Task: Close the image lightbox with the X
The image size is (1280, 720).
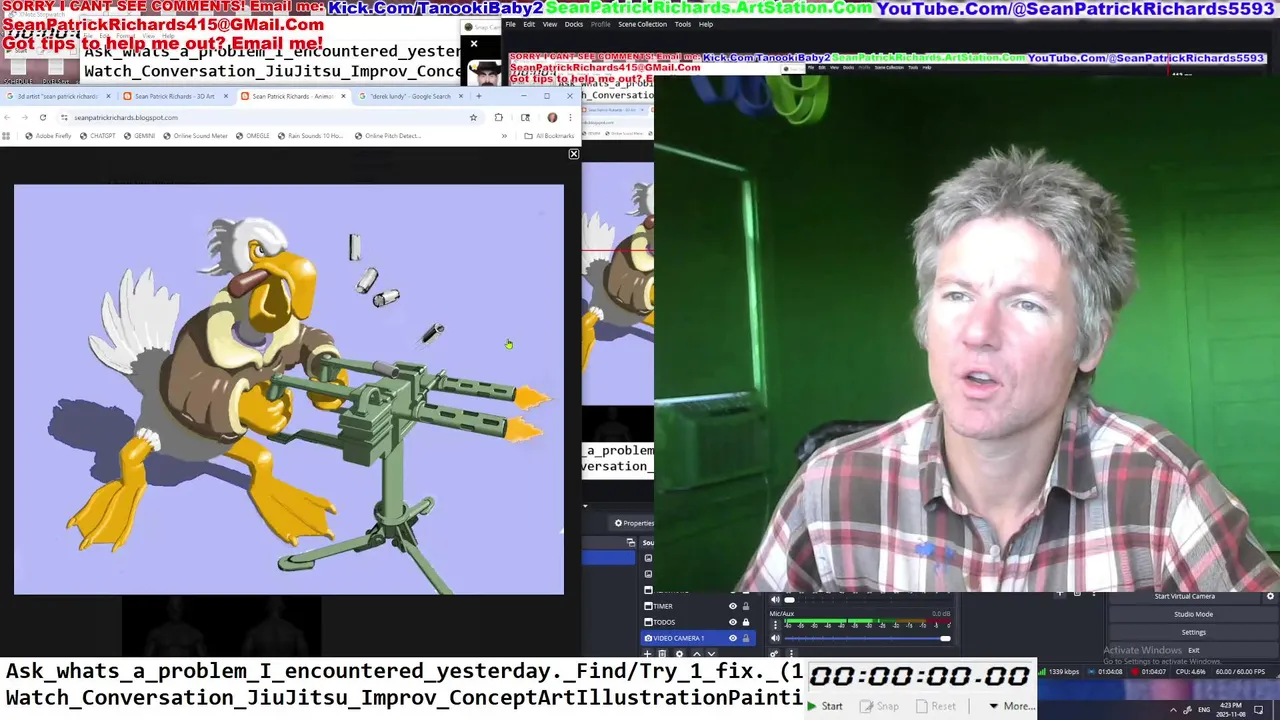Action: pos(573,154)
